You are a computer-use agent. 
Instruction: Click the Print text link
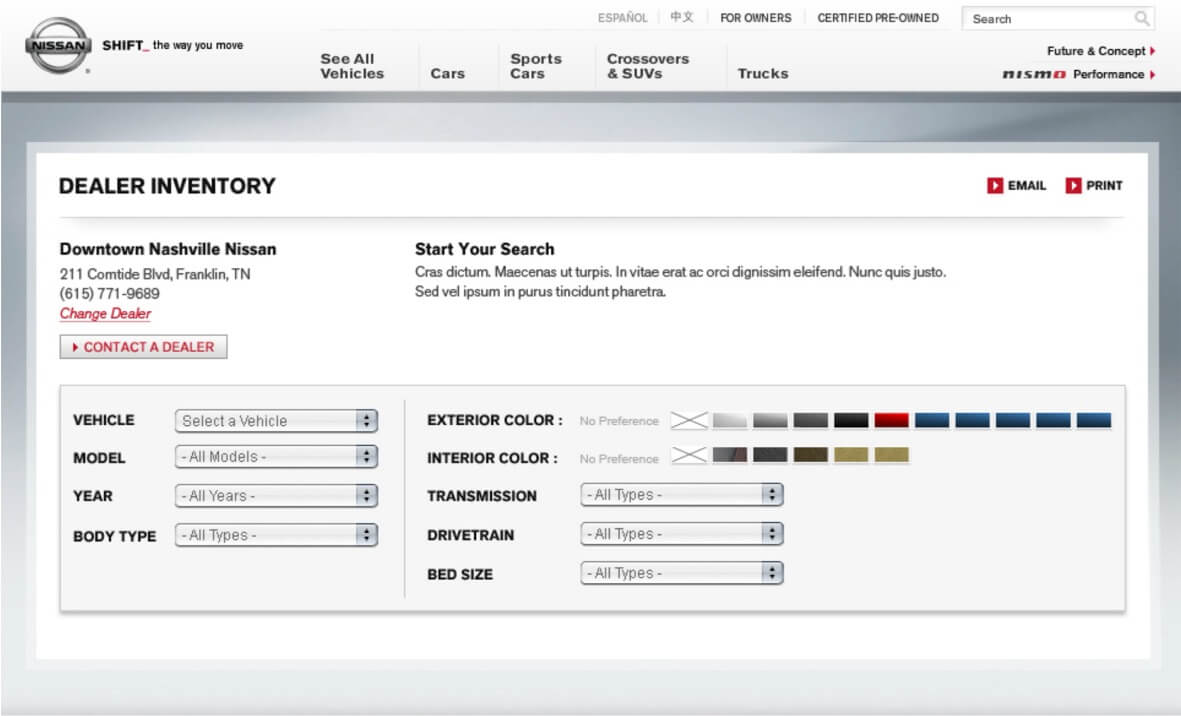[x=1104, y=185]
